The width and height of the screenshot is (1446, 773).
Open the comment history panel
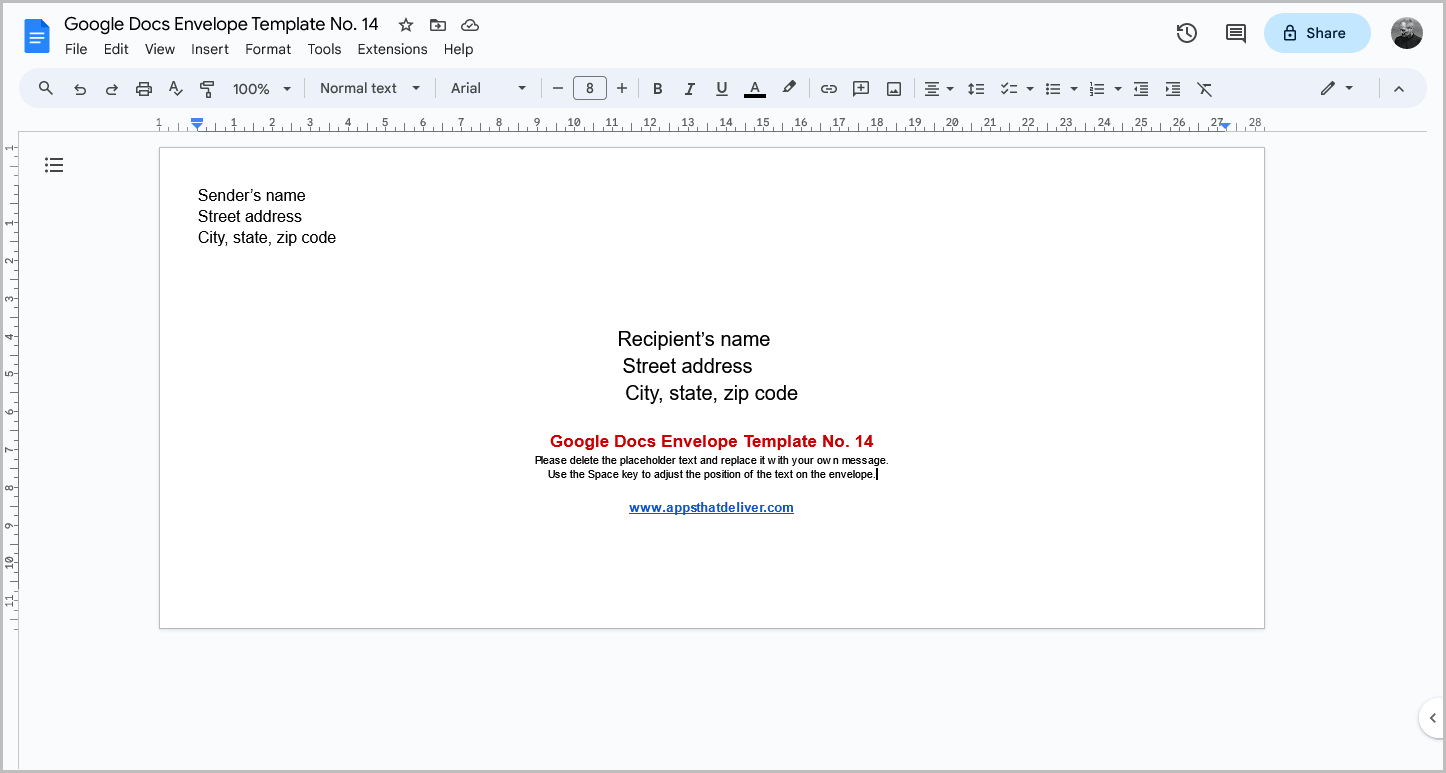click(1236, 33)
